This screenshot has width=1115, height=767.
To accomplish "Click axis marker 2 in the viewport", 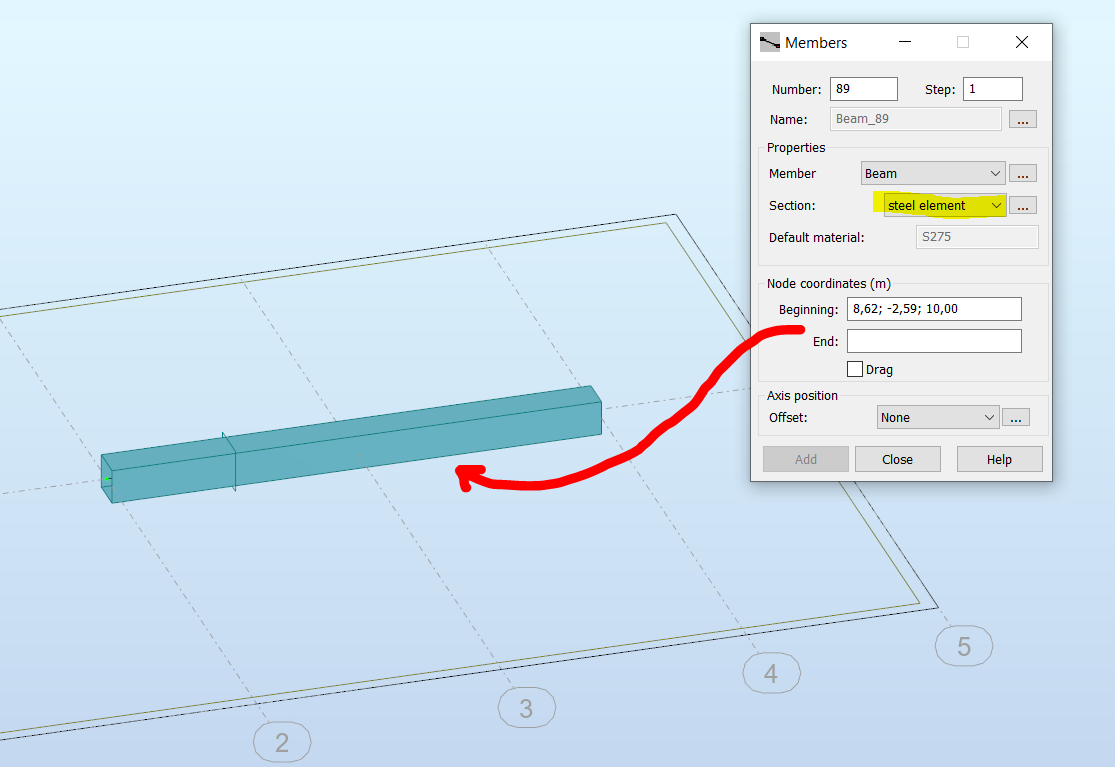I will [x=282, y=742].
